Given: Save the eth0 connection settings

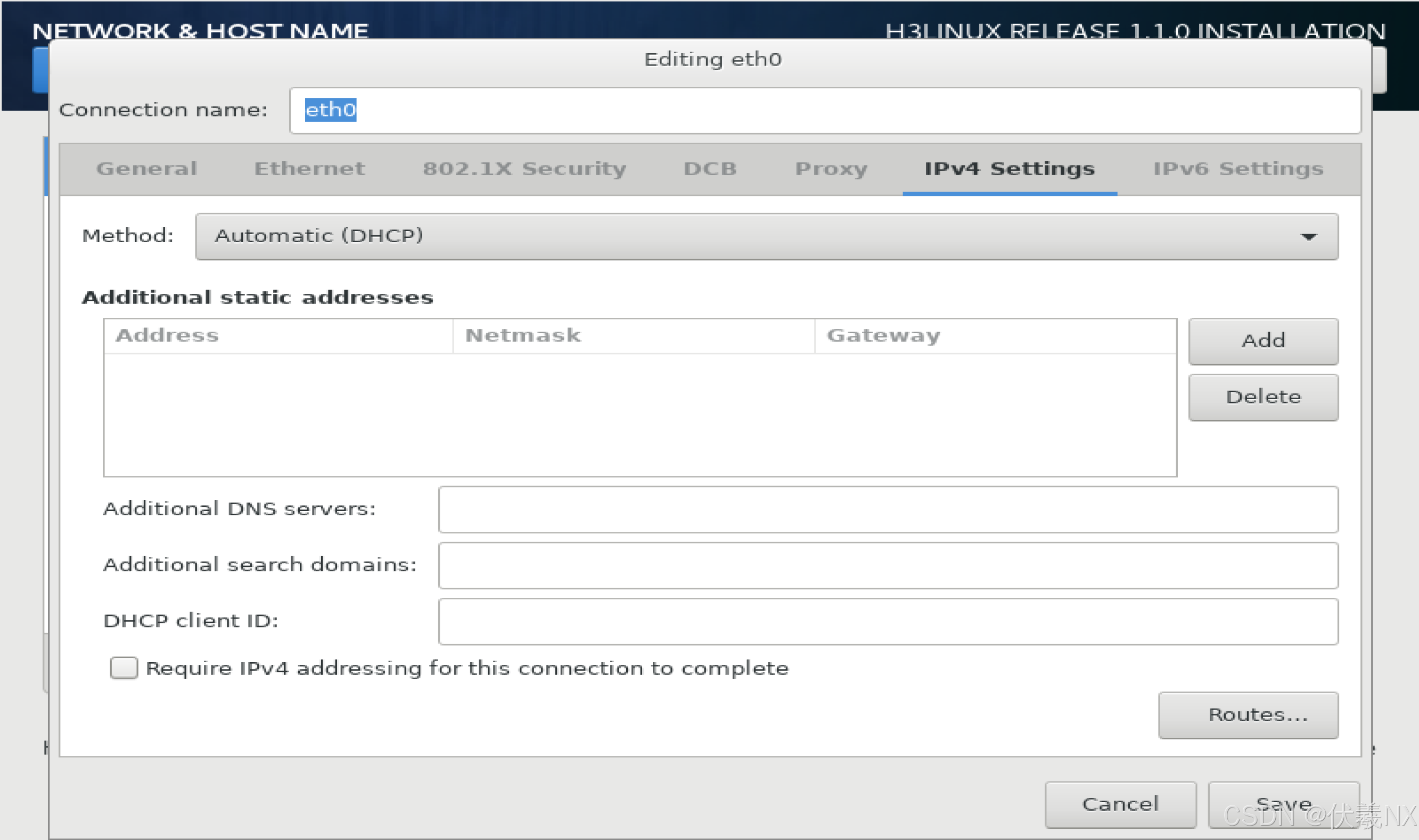Looking at the screenshot, I should 1285,803.
